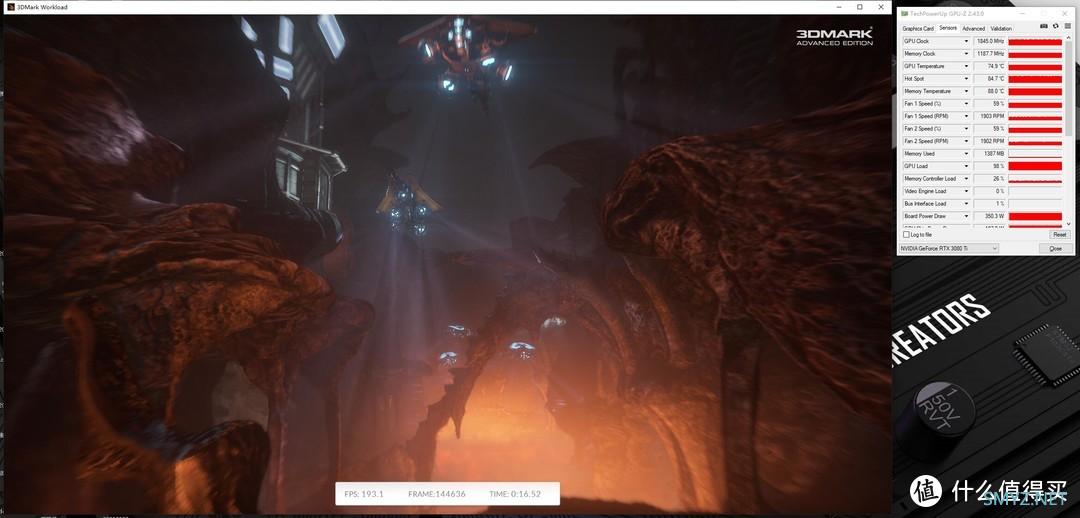Enable the Log to file checkbox

point(906,234)
